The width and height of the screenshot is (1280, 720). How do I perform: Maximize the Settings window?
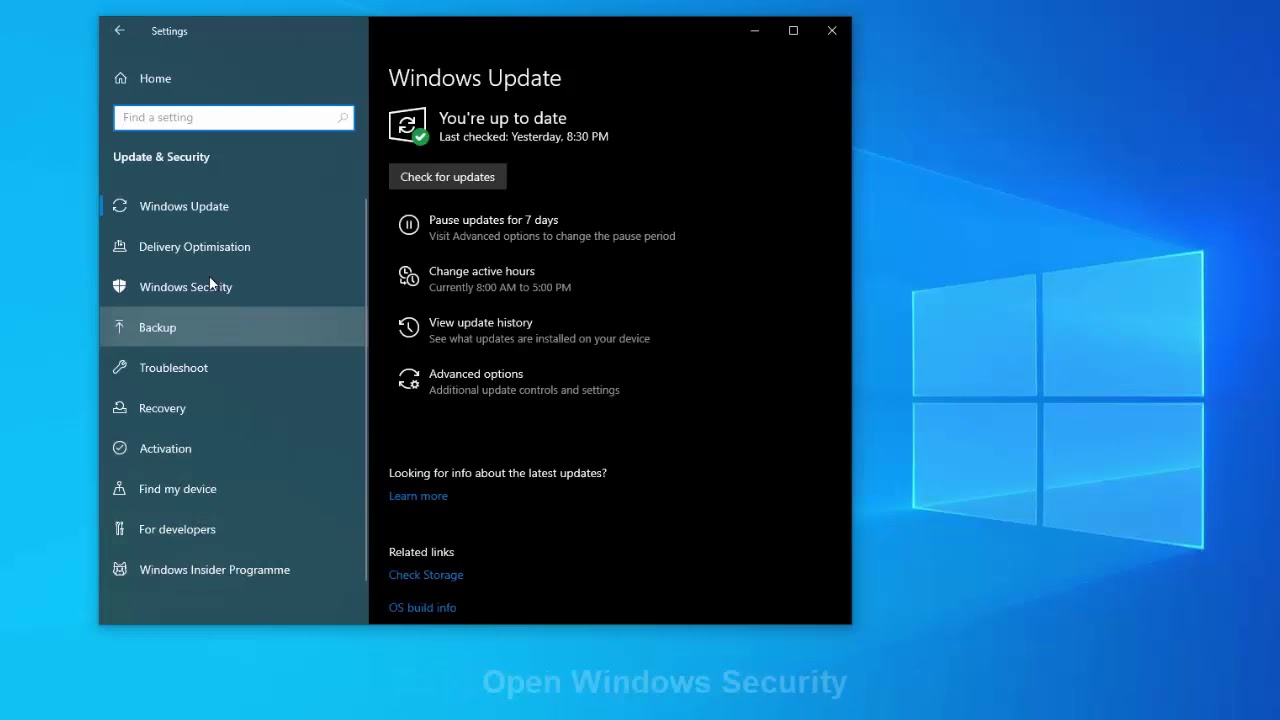793,31
